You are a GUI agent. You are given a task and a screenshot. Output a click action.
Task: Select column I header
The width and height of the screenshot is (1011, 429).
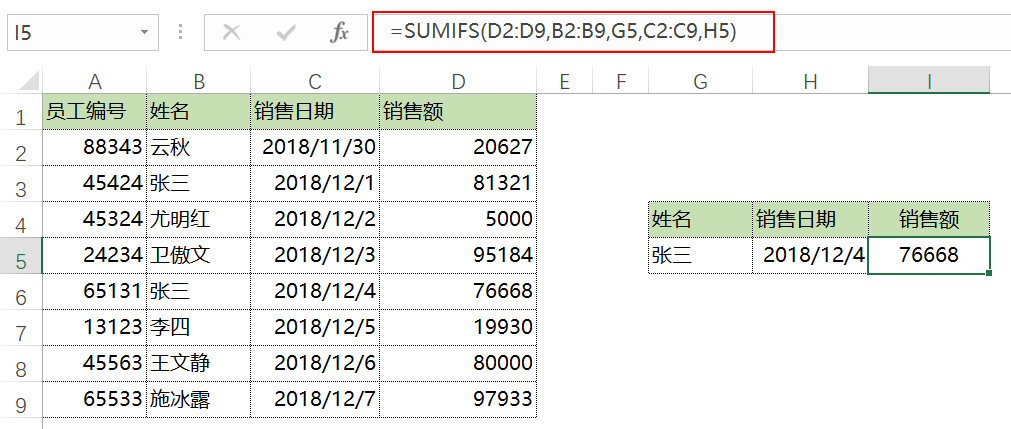point(929,81)
